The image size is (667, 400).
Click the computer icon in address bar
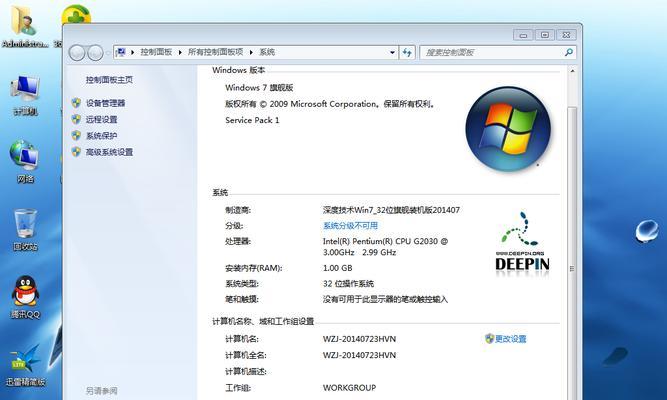tap(121, 52)
